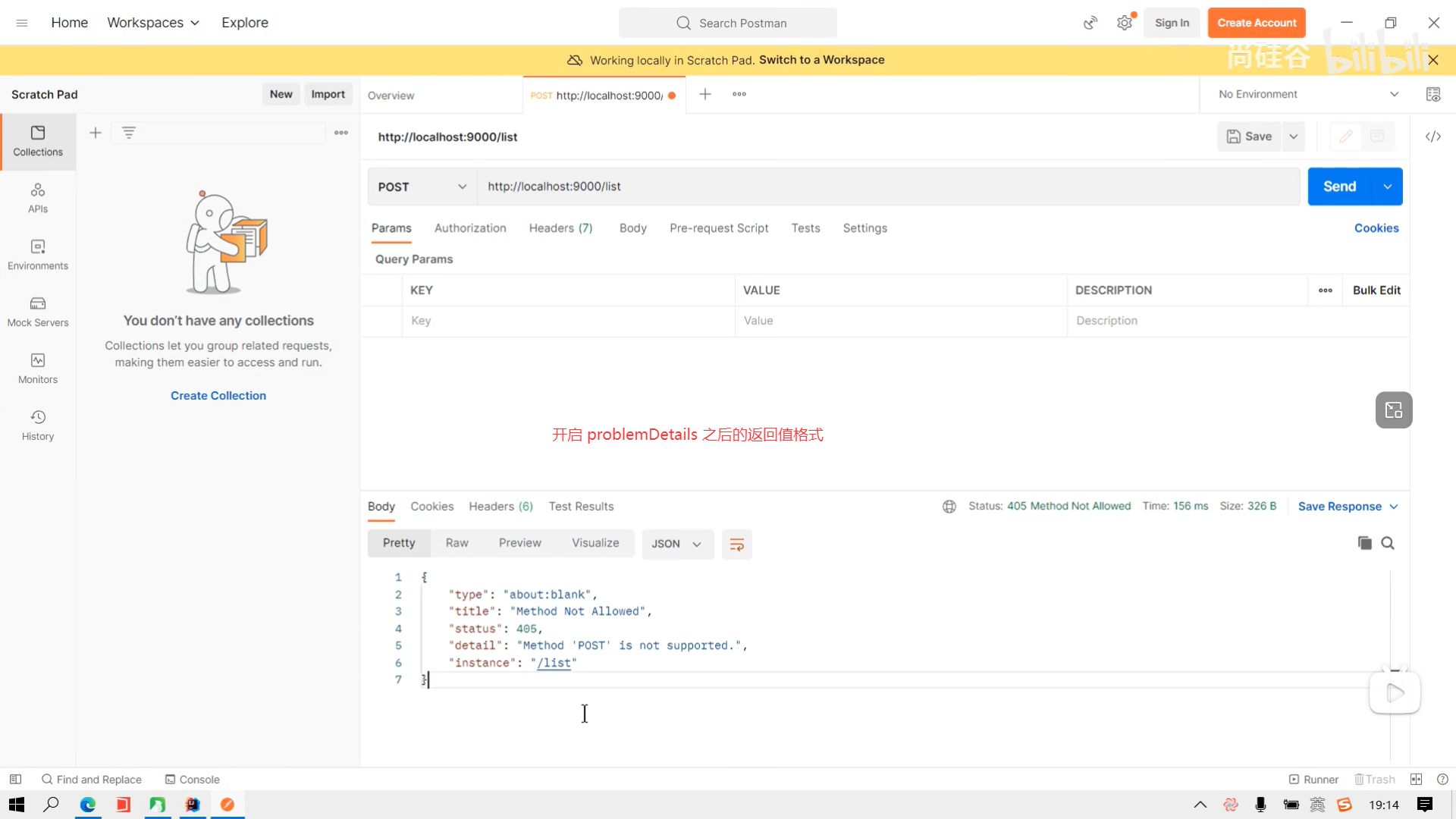The height and width of the screenshot is (819, 1456).
Task: Toggle the two-pane layout icon
Action: [x=1416, y=779]
